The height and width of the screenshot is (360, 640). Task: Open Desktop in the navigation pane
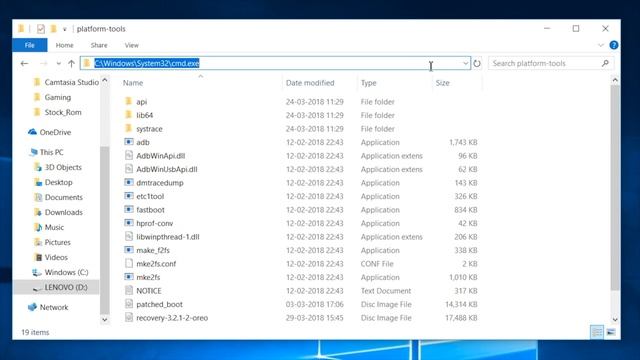58,182
